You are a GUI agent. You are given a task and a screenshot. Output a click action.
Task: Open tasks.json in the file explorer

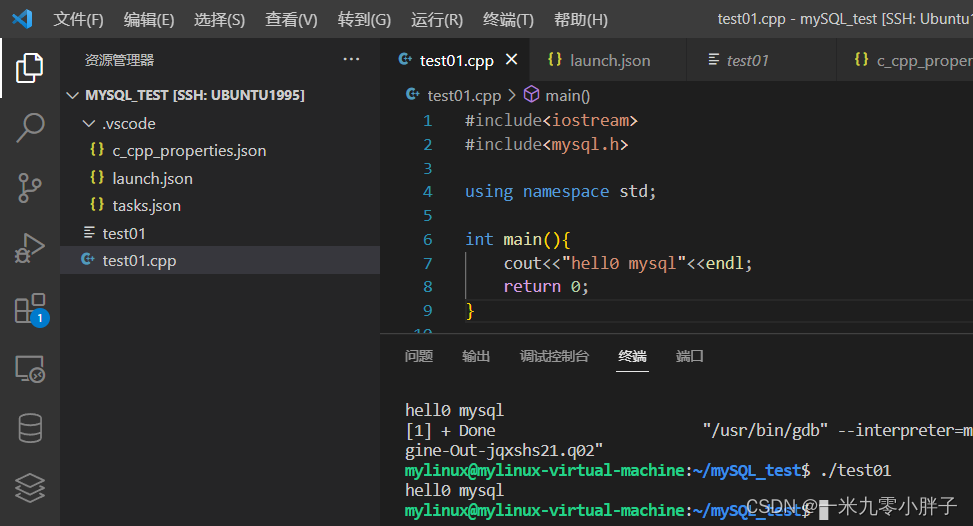coord(146,206)
